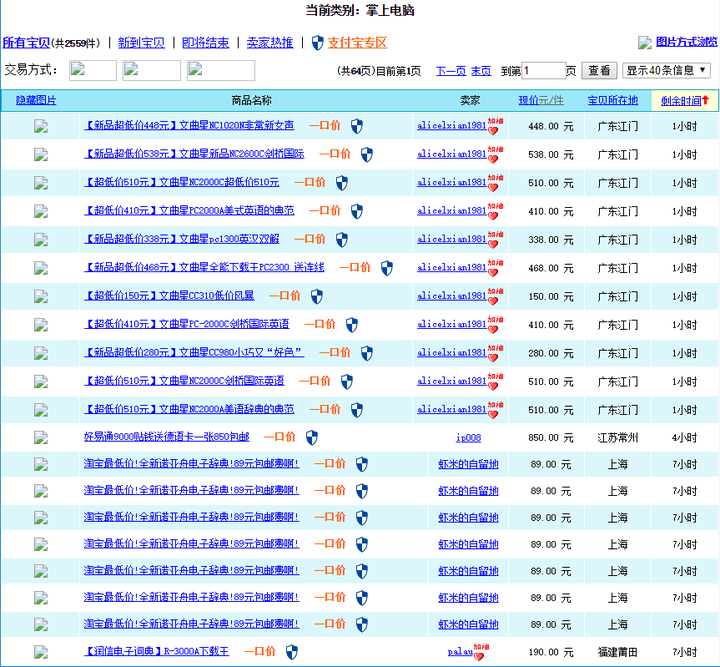Sort listings by 现价 column header
The image size is (720, 667).
pyautogui.click(x=541, y=100)
